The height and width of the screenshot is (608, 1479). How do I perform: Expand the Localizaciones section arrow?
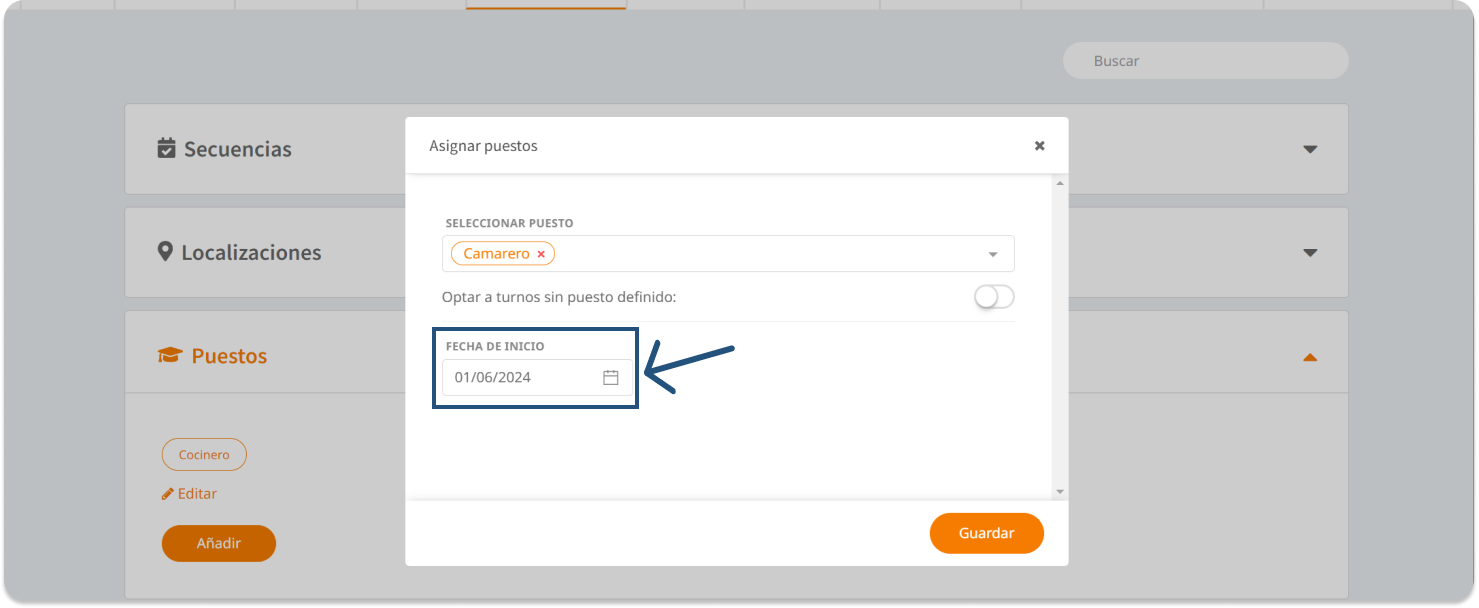tap(1310, 252)
